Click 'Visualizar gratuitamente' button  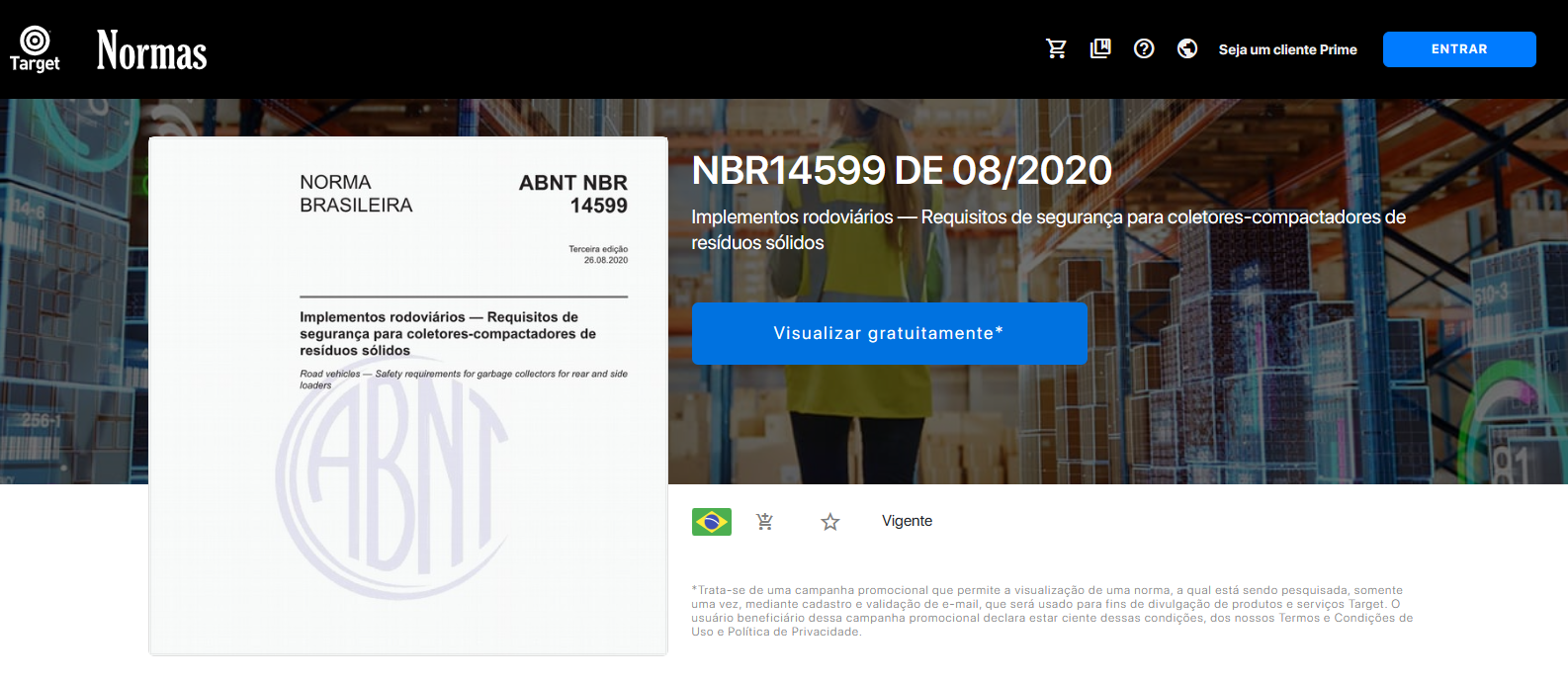[889, 334]
